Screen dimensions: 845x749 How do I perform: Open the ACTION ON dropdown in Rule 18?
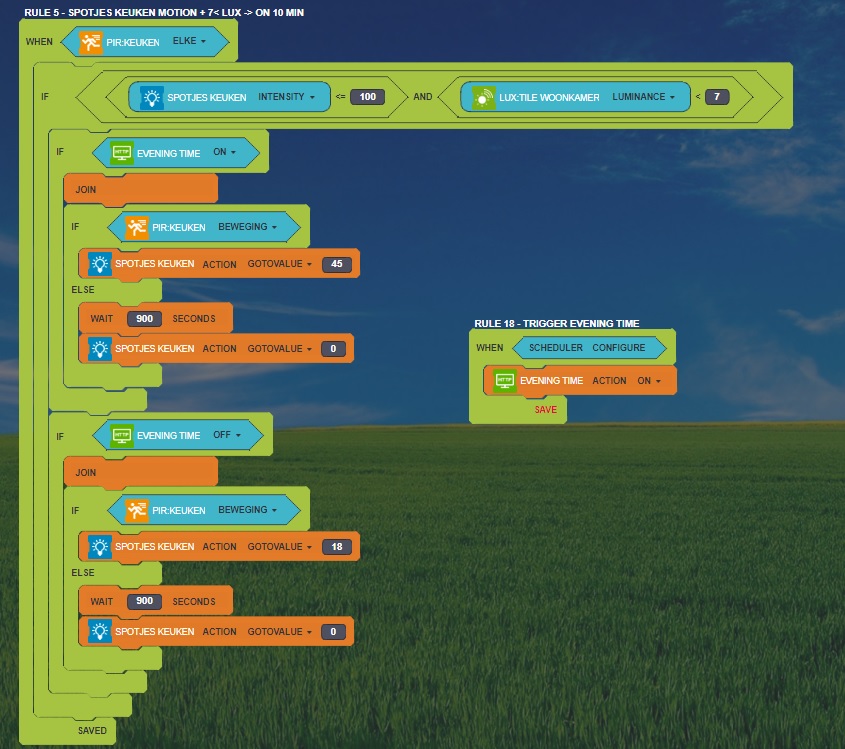pos(650,381)
